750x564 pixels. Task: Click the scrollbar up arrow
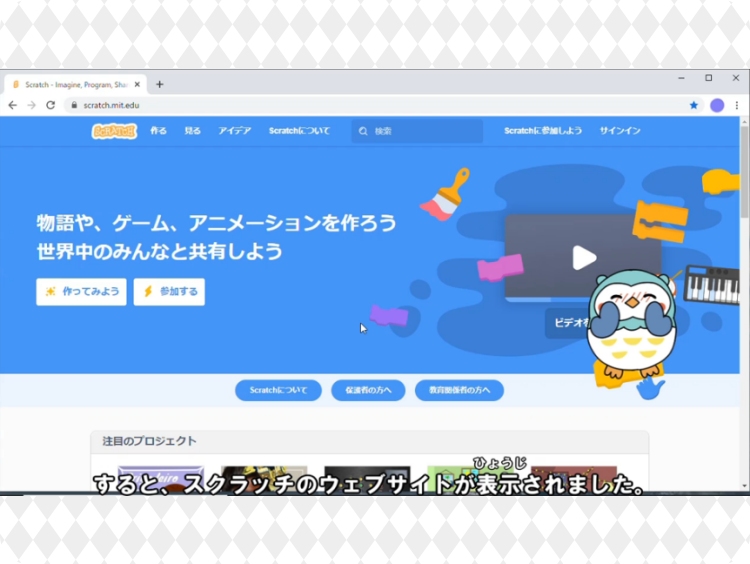[x=744, y=122]
